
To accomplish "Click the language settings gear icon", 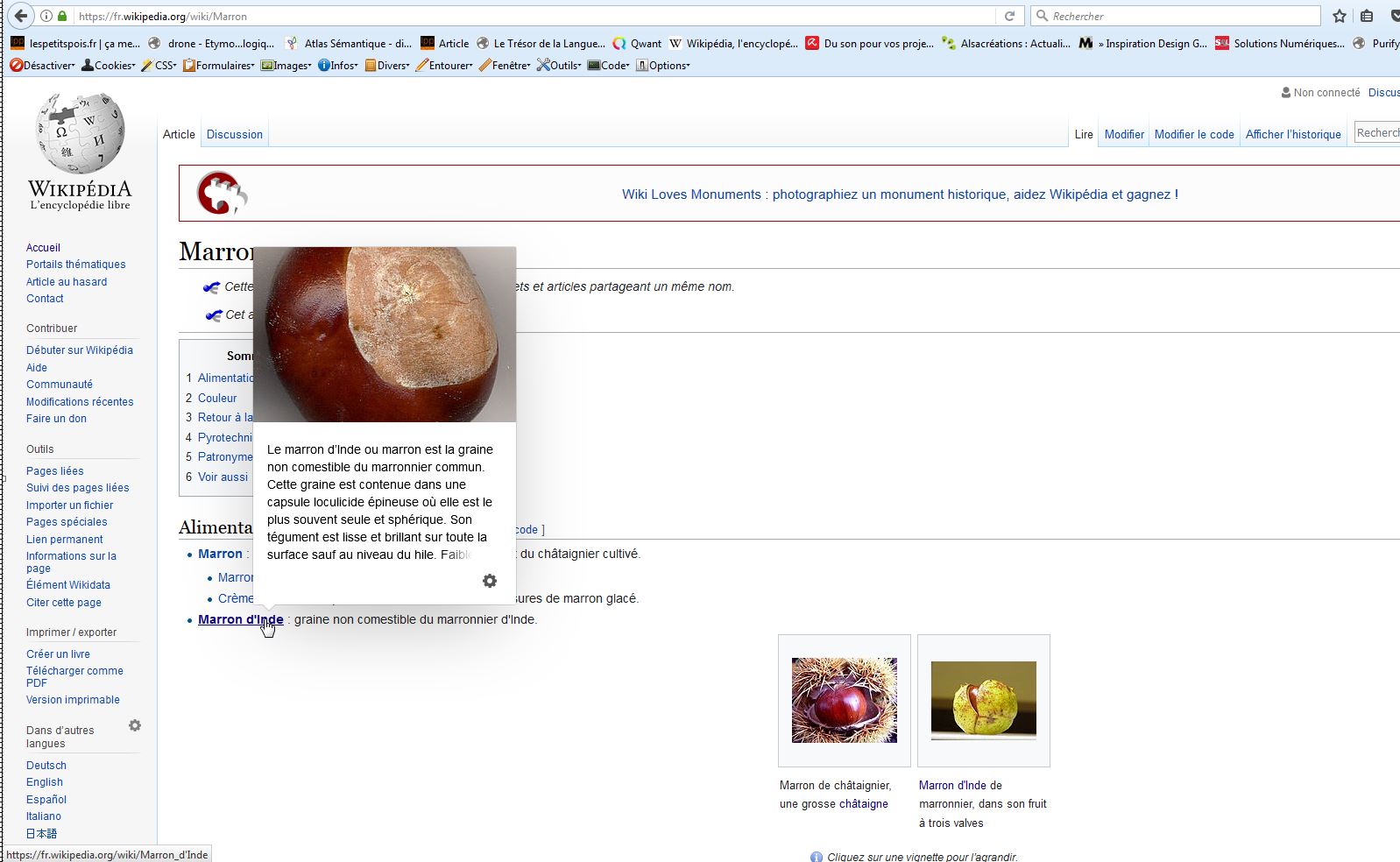I will pos(135,725).
